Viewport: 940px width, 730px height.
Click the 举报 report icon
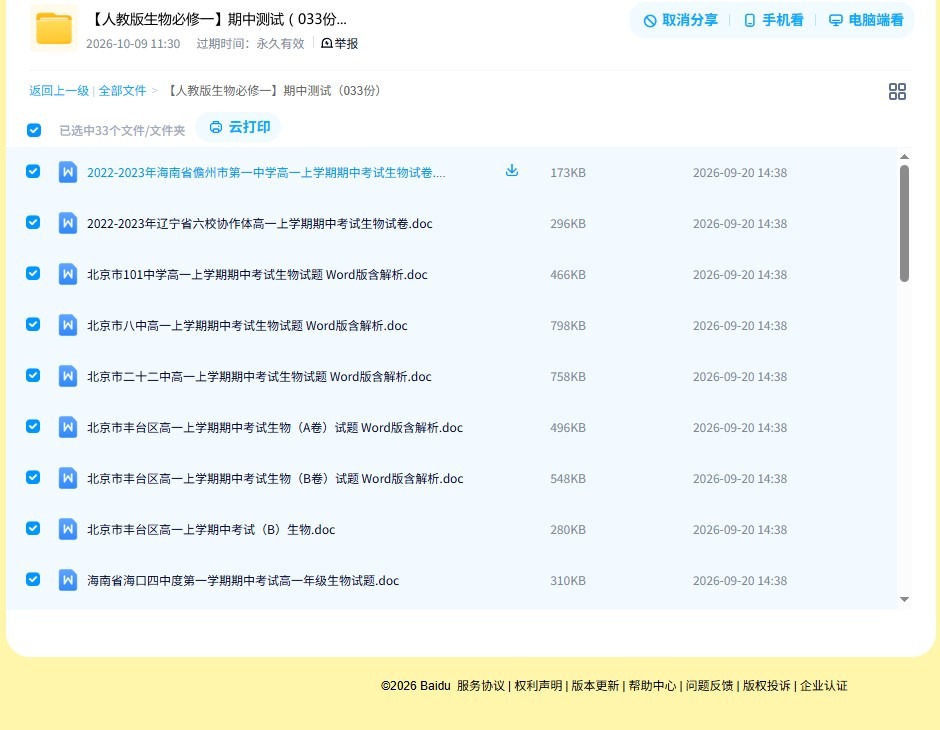[x=327, y=43]
